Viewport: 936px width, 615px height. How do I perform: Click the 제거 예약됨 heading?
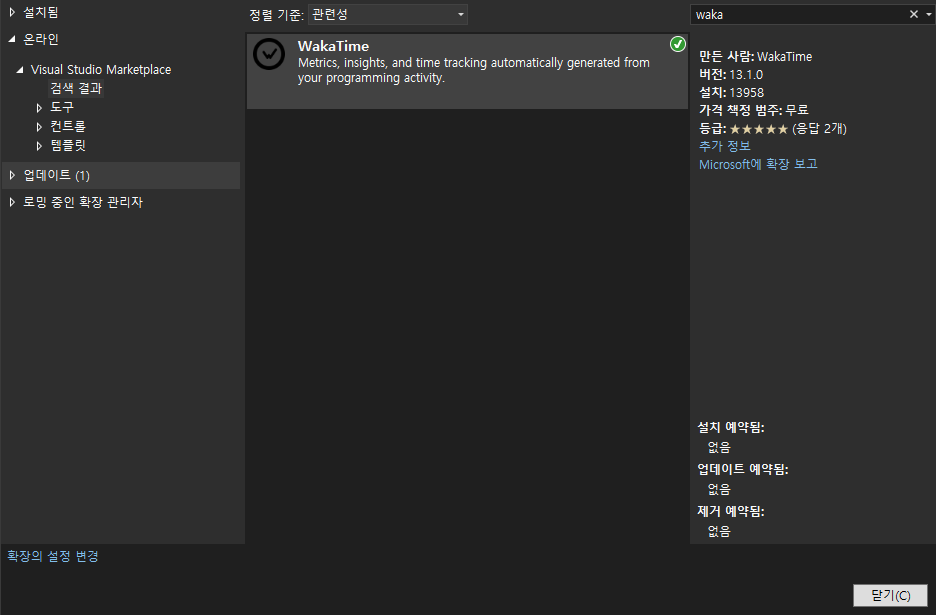731,511
